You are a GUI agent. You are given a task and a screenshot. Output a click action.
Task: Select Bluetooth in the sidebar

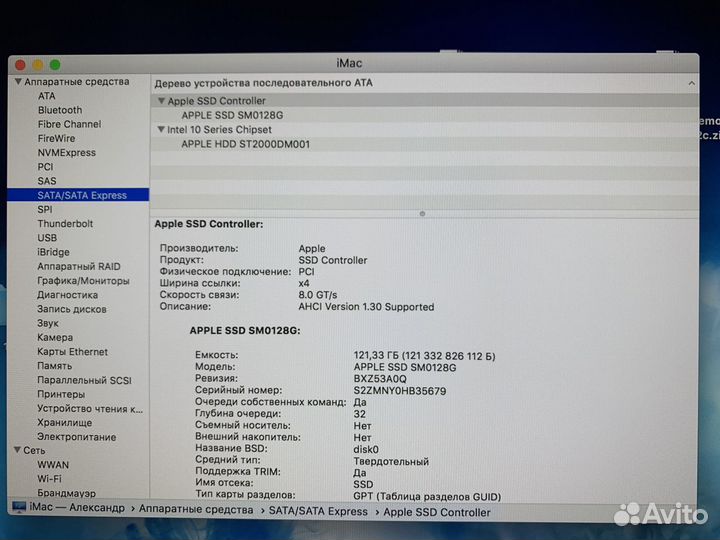[60, 110]
